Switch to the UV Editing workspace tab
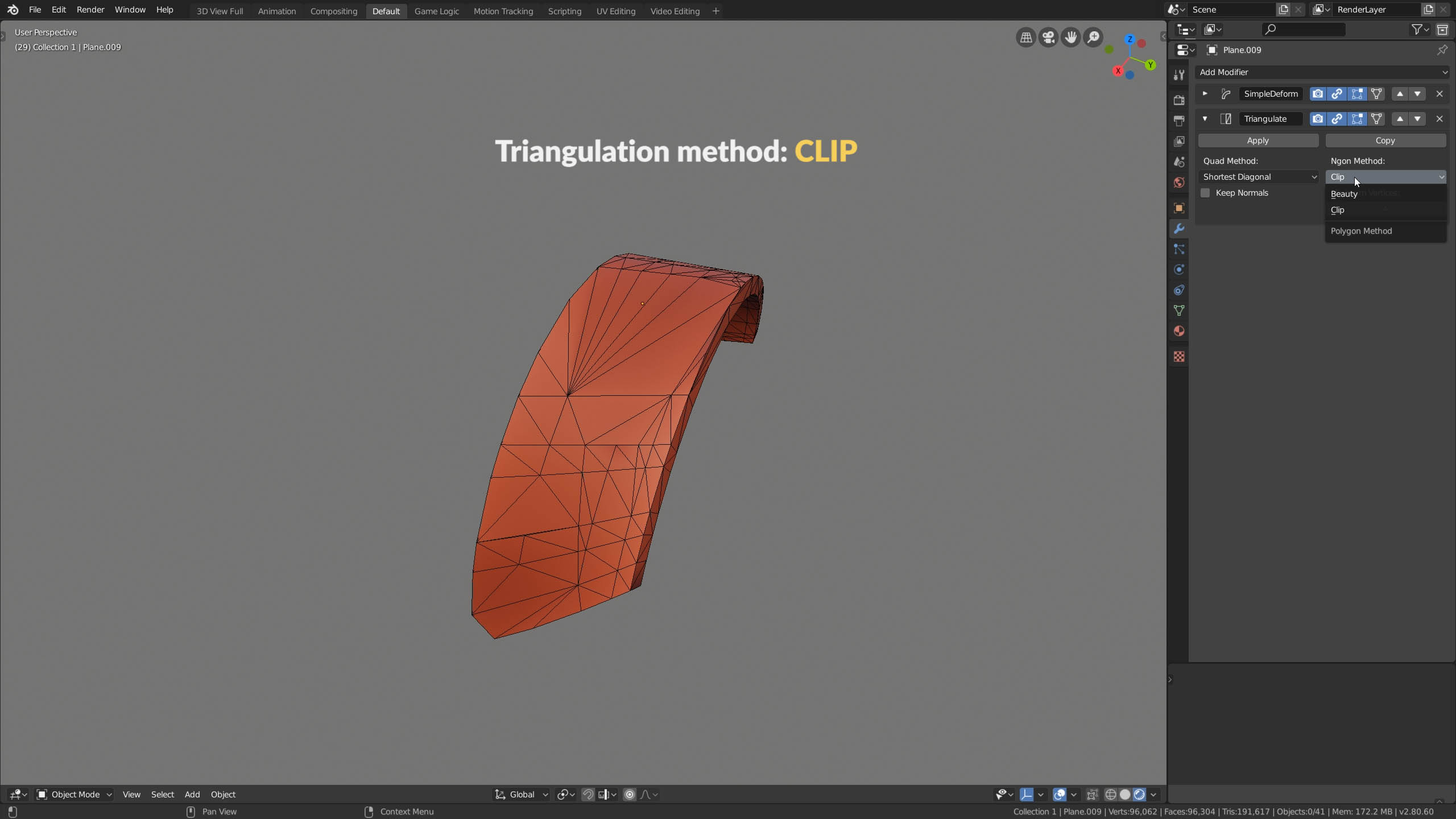The width and height of the screenshot is (1456, 819). click(615, 11)
